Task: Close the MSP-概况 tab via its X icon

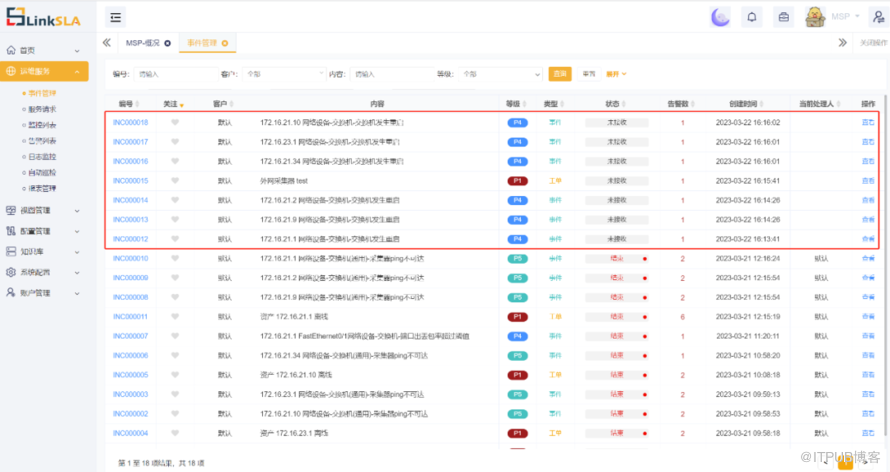Action: tap(167, 43)
